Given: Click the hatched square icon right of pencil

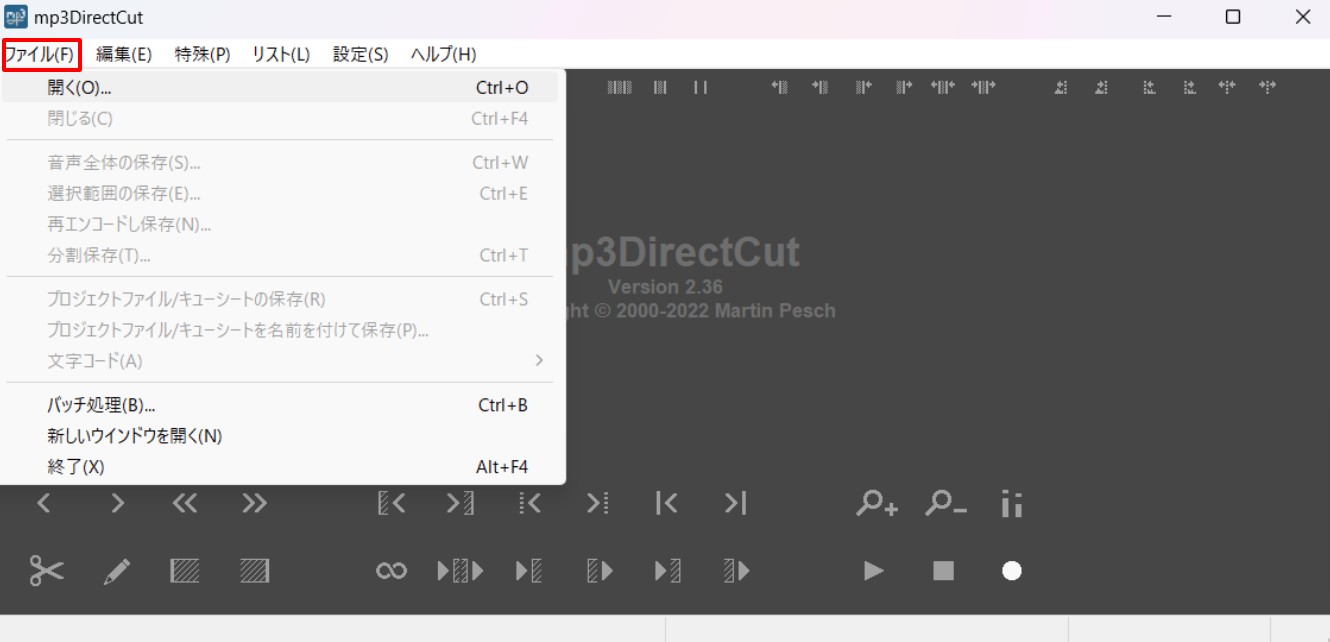Looking at the screenshot, I should 185,571.
